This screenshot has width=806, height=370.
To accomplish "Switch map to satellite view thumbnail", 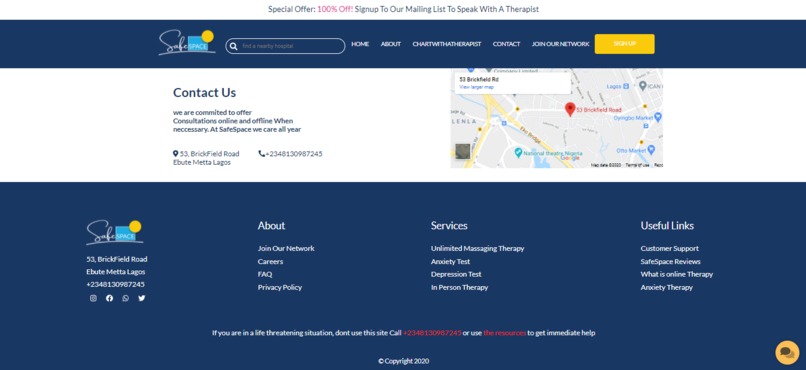I will tap(463, 152).
